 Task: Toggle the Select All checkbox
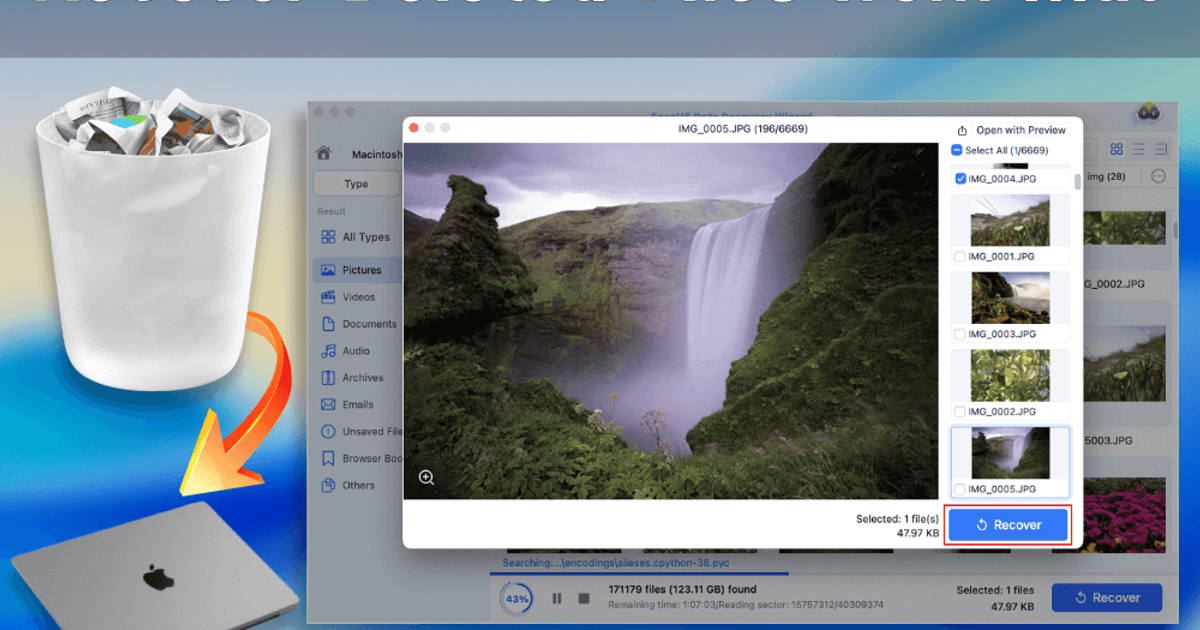(x=957, y=151)
